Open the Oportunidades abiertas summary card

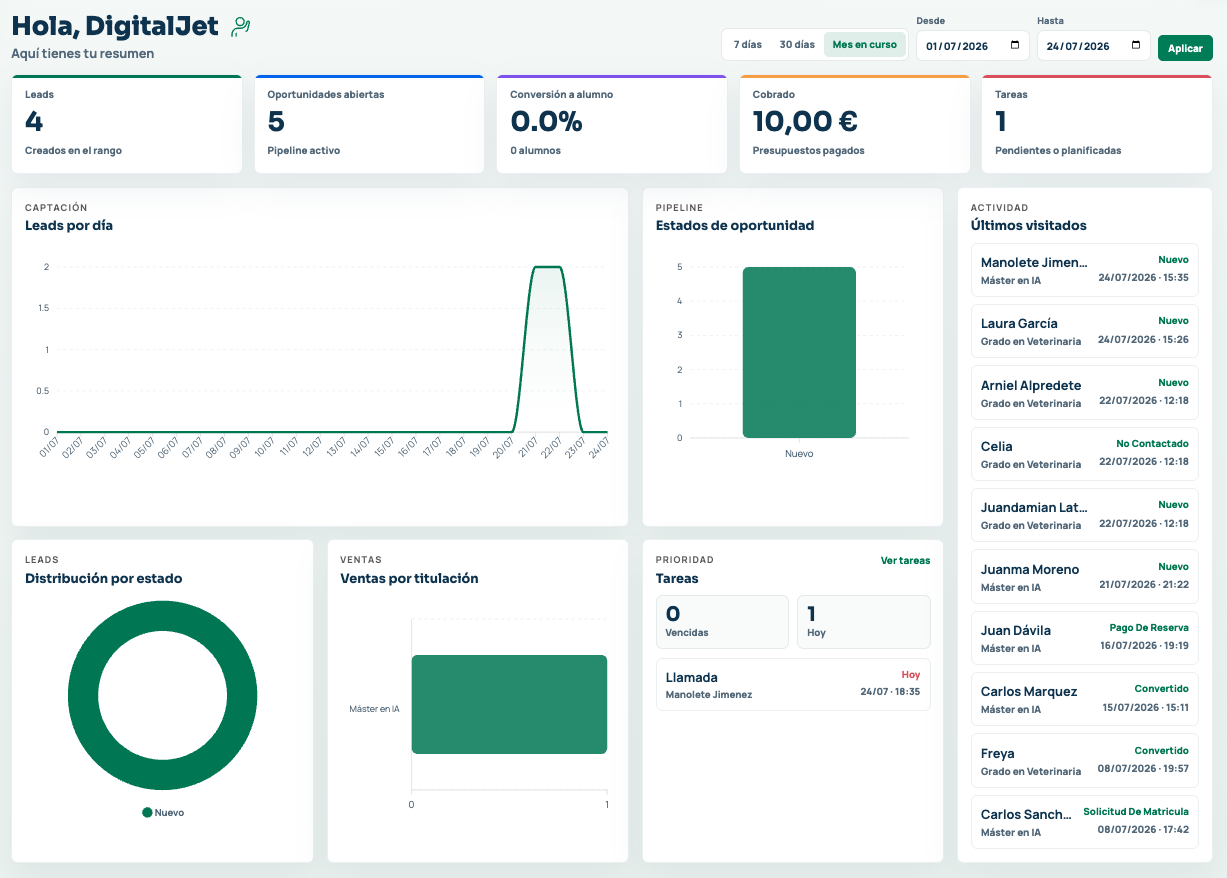(369, 124)
